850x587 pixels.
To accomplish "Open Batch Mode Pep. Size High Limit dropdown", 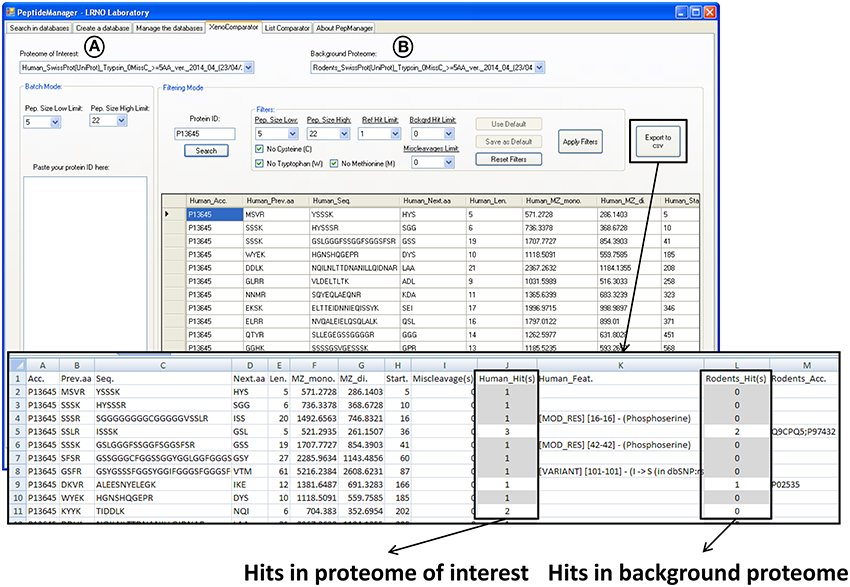I will click(121, 121).
